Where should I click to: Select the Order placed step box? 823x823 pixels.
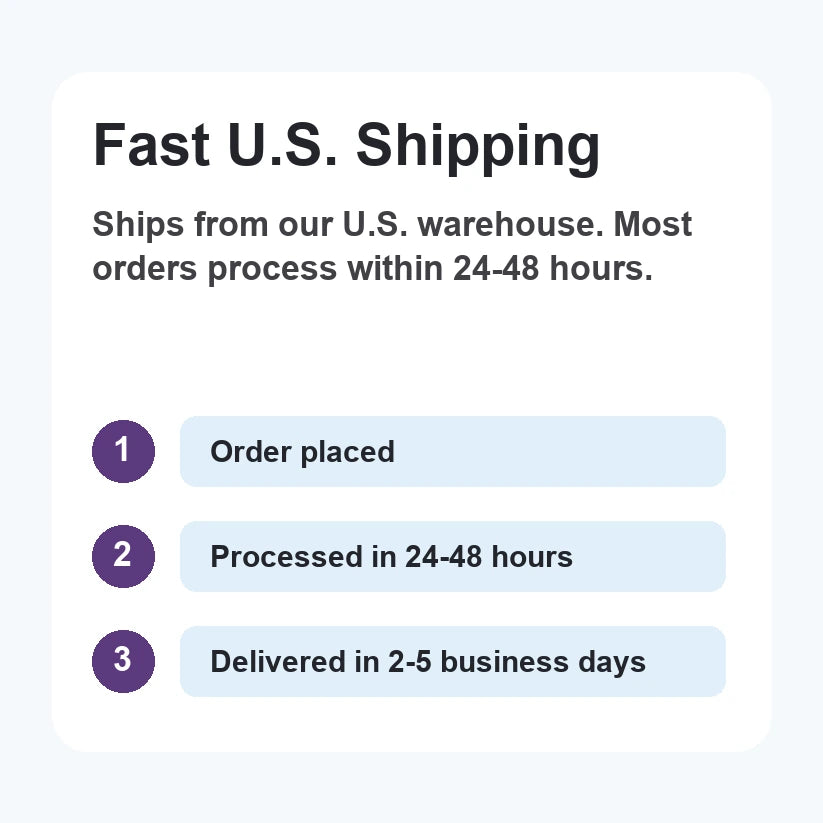tap(453, 451)
